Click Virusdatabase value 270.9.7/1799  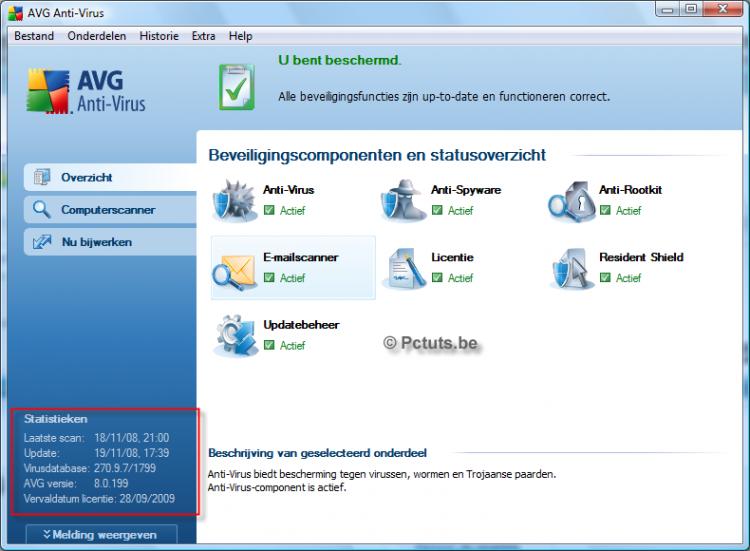point(124,468)
